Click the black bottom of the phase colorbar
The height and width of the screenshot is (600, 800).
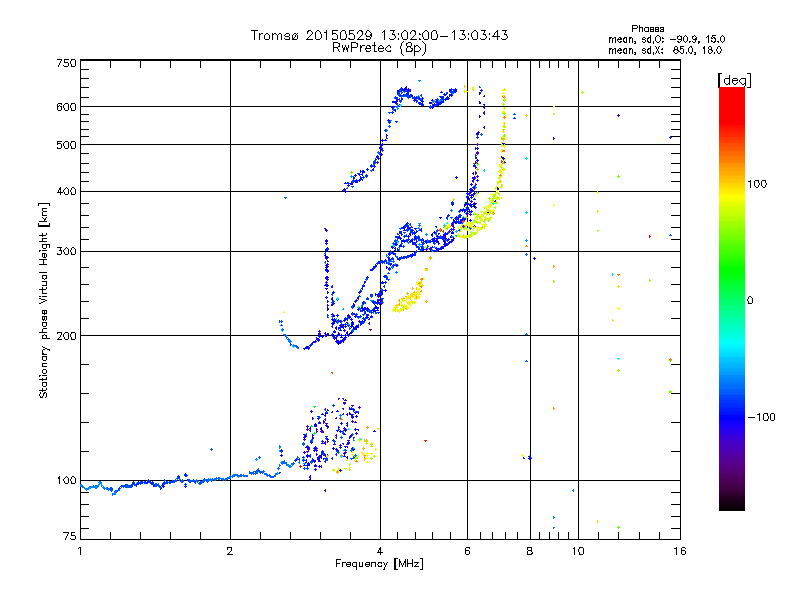pos(732,503)
